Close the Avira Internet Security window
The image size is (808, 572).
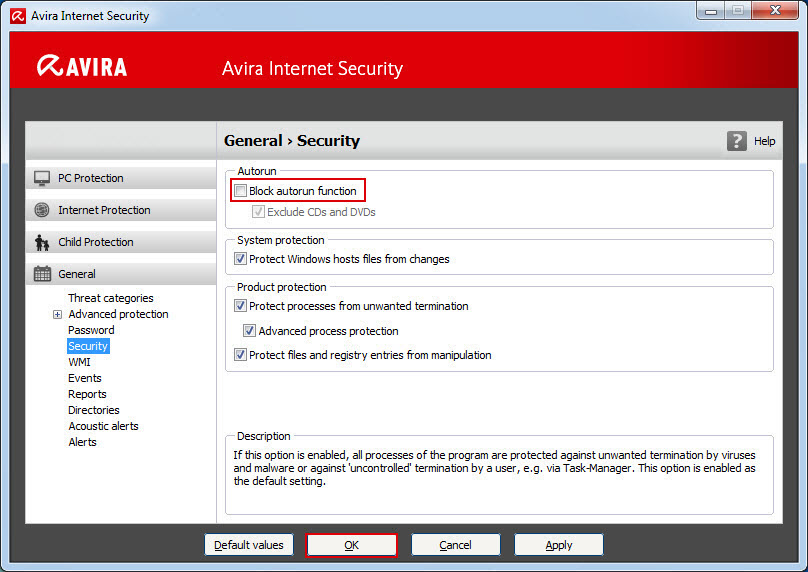tap(775, 11)
